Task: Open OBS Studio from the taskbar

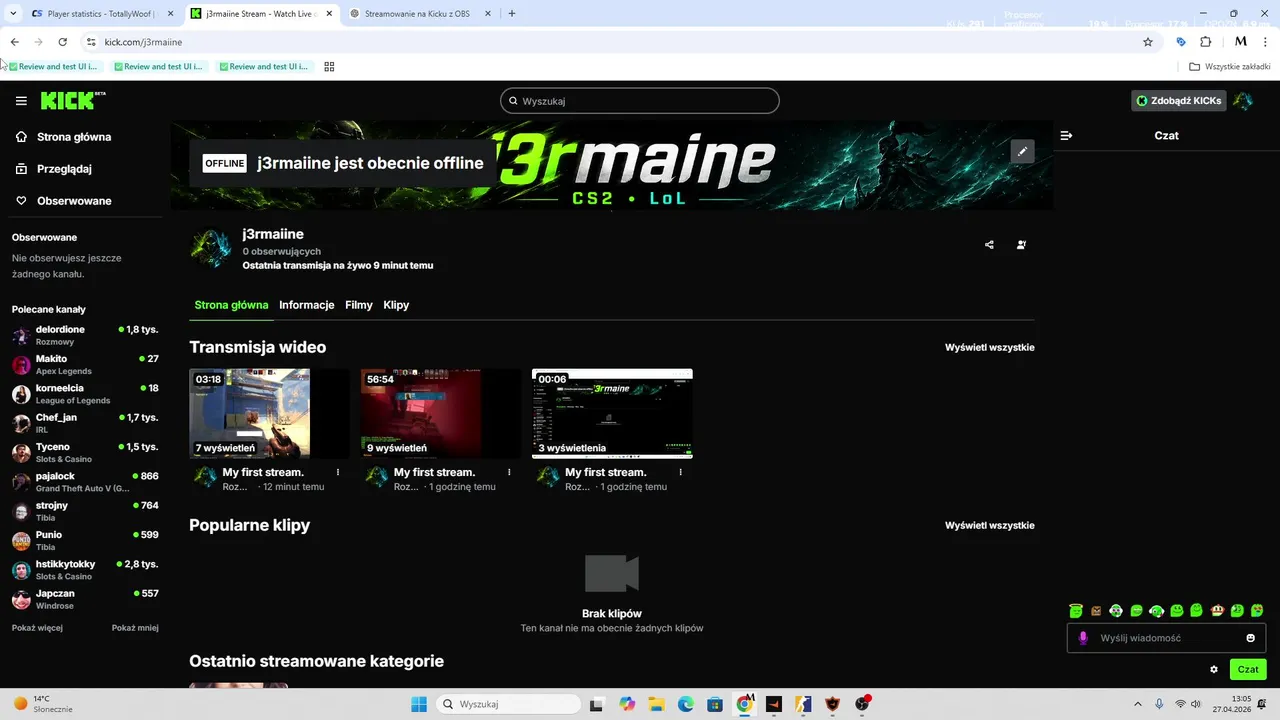Action: (x=862, y=704)
